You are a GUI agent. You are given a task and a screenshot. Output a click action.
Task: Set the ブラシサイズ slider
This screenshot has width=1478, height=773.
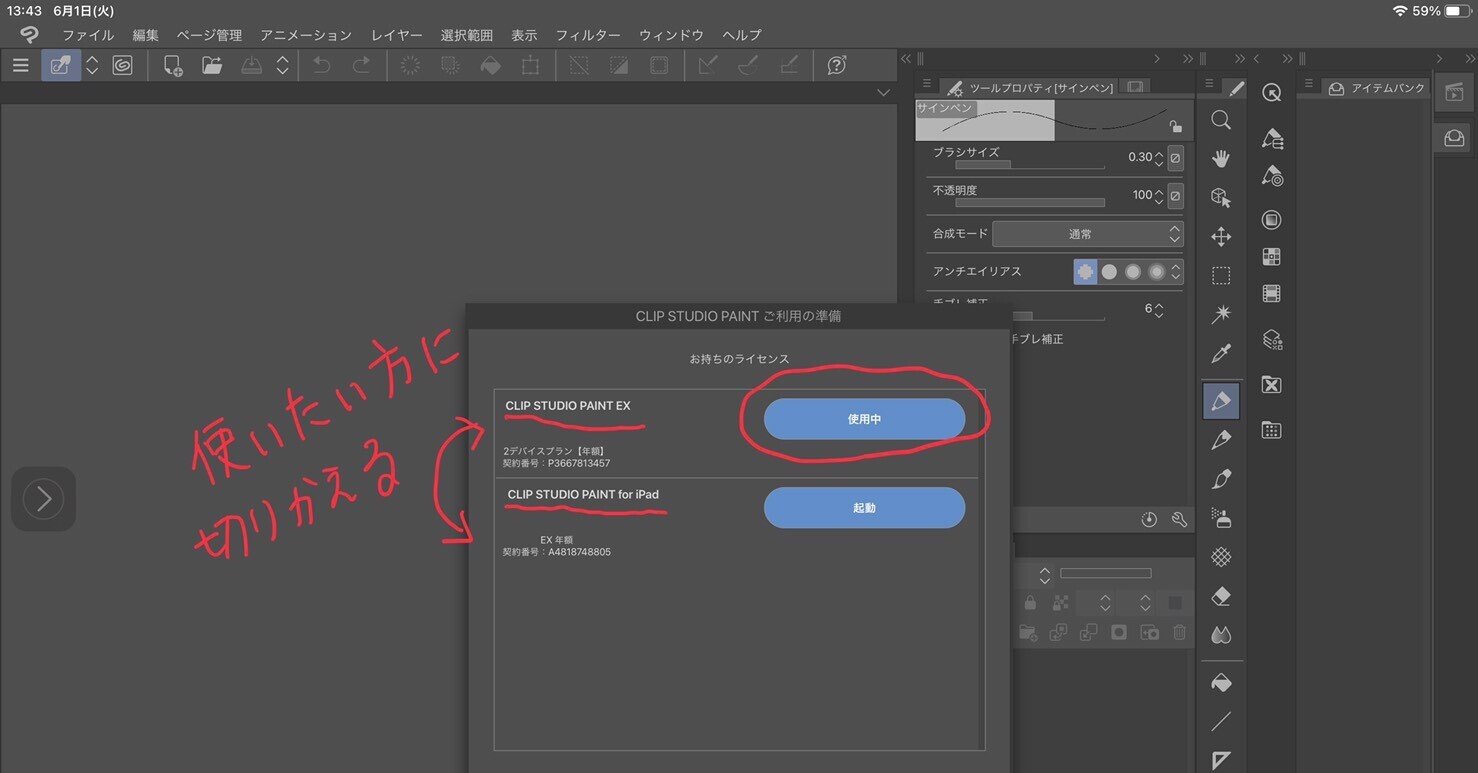1030,165
